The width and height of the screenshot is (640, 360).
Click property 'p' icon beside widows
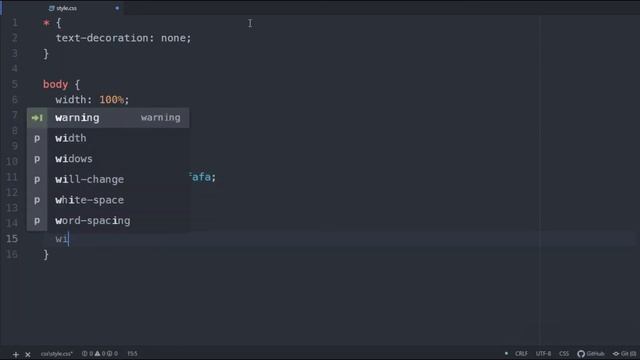tap(37, 159)
